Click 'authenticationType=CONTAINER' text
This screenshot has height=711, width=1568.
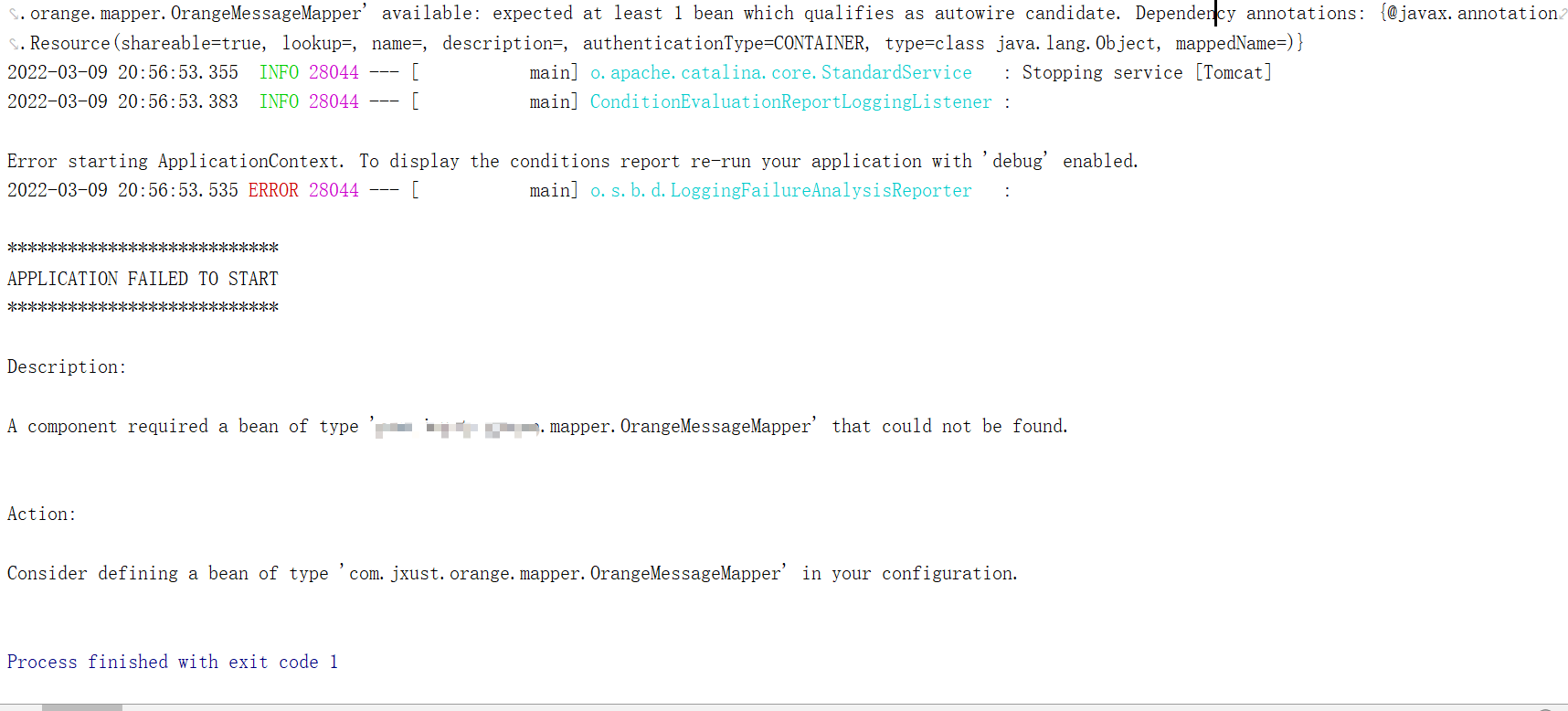[726, 43]
